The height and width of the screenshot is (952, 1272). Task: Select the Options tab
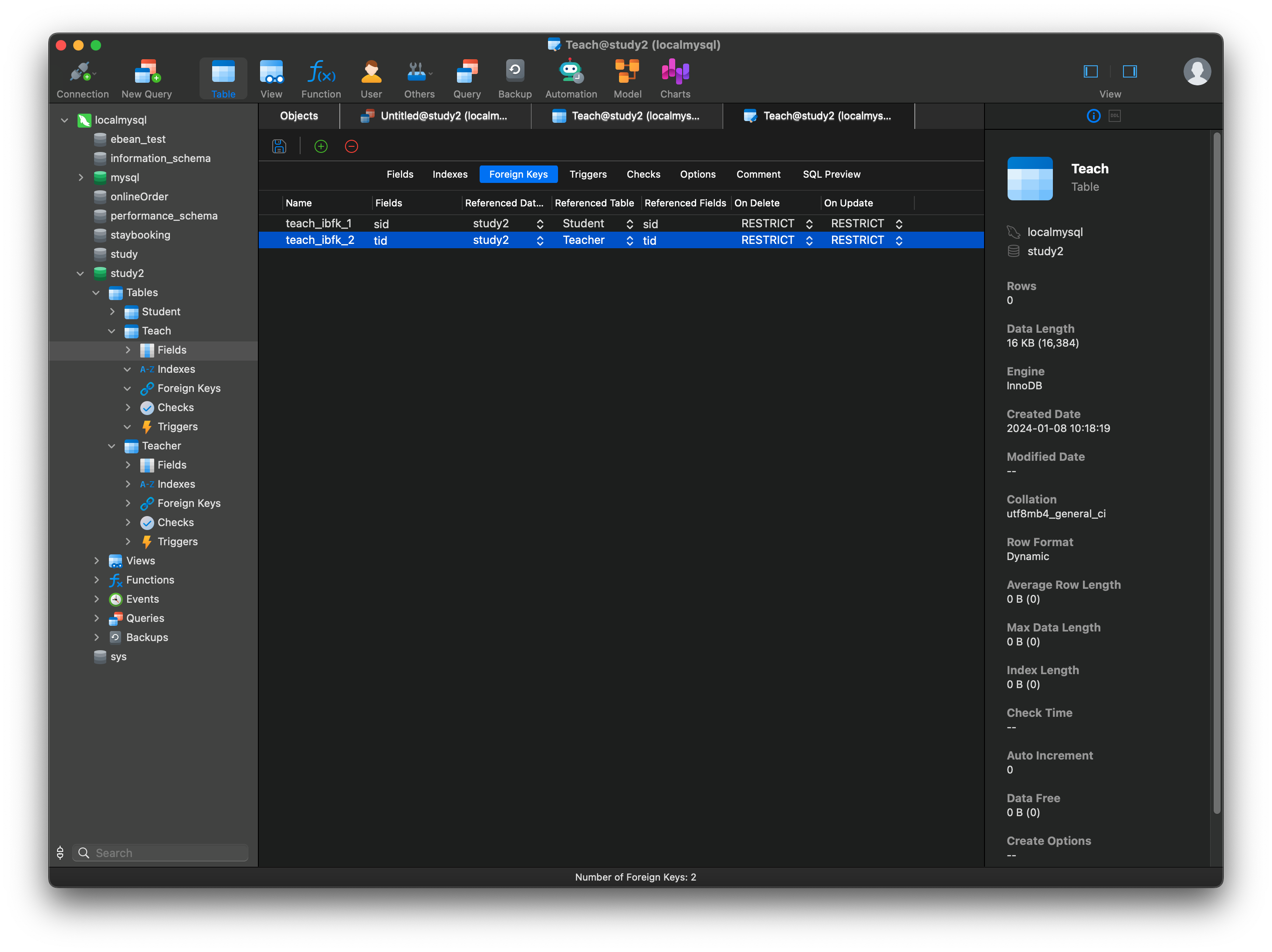coord(697,174)
